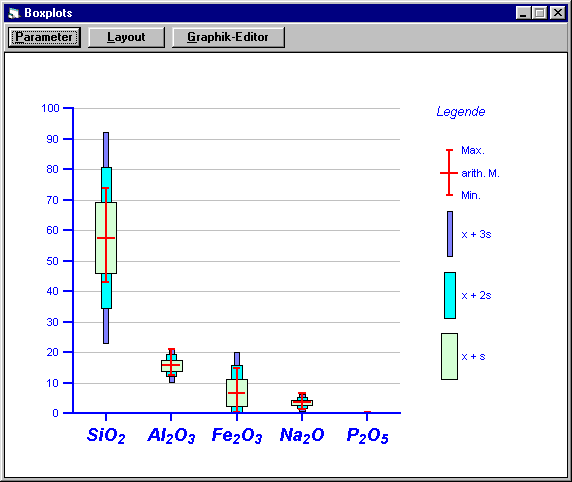Select the P2O5 axis label
This screenshot has width=572, height=482.
tap(367, 435)
